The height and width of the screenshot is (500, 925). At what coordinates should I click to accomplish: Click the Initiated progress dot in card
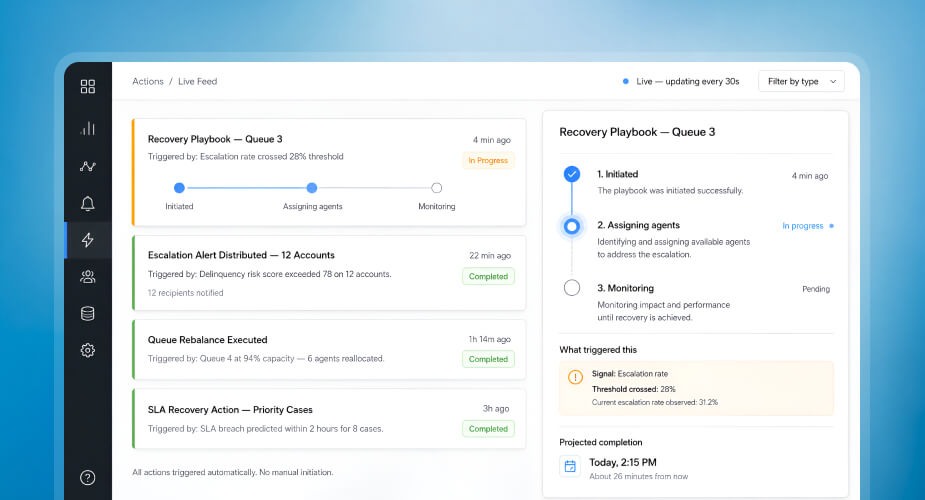tap(179, 188)
